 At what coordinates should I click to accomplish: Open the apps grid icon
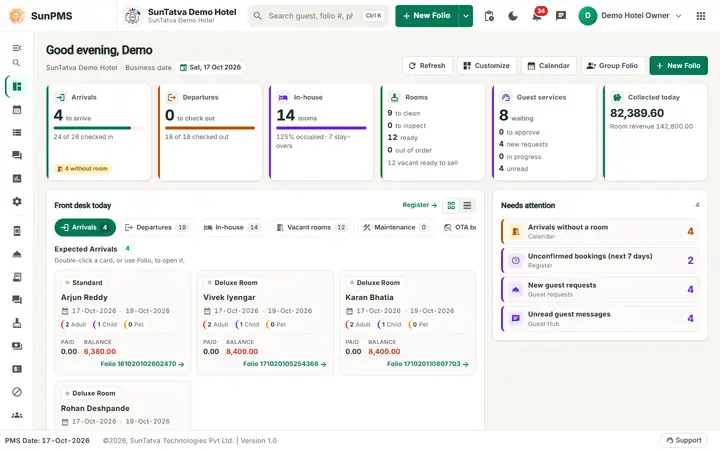(x=701, y=16)
